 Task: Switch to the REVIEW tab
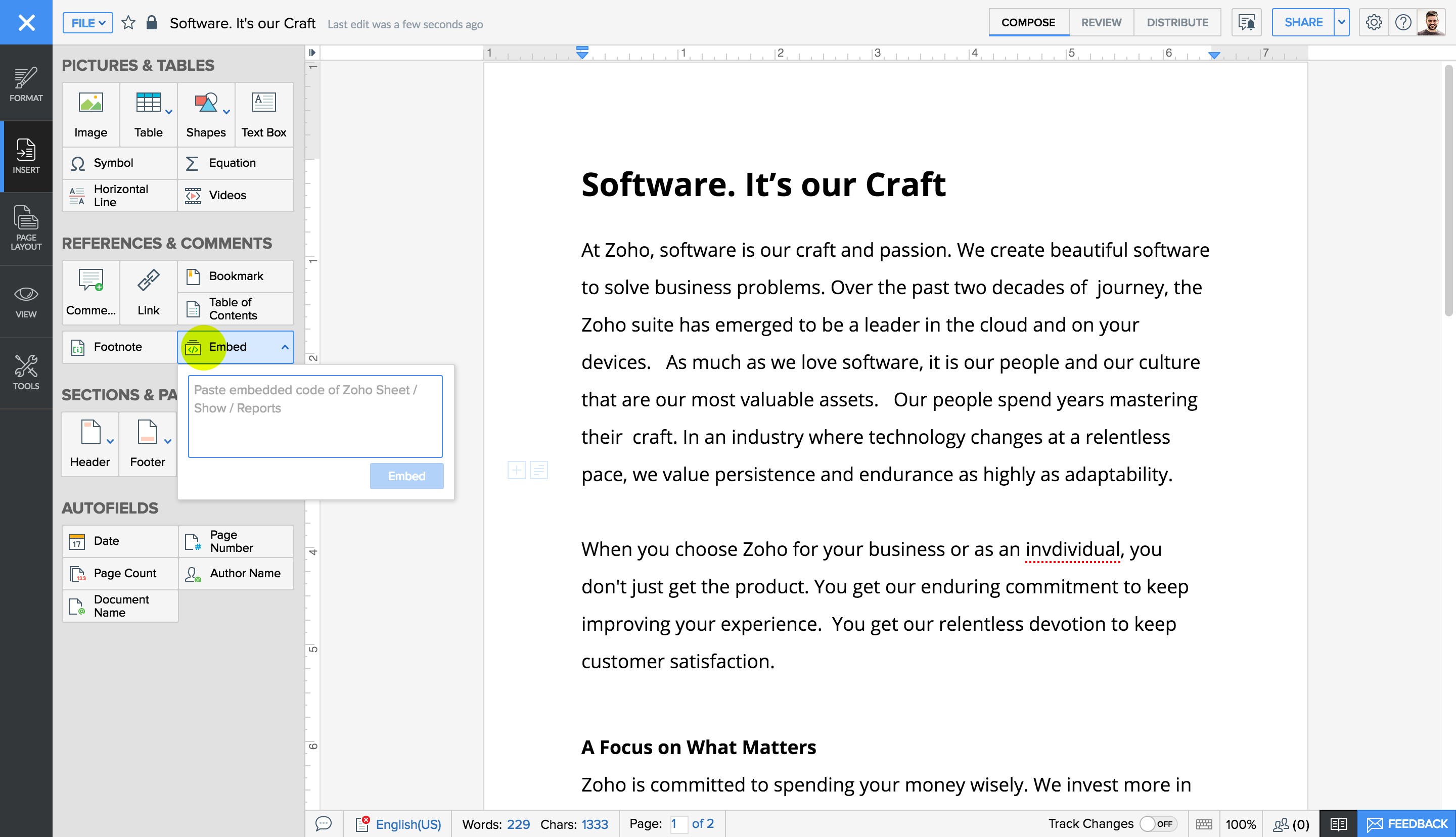coord(1101,22)
